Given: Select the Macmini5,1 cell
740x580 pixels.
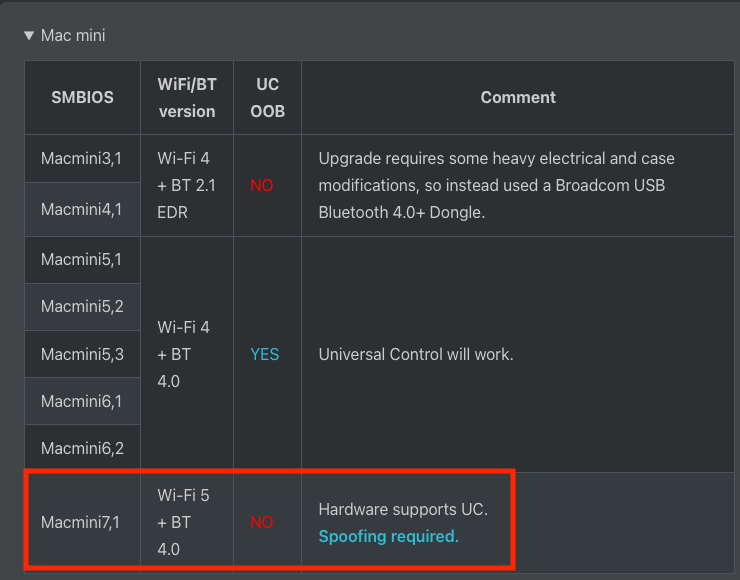Looking at the screenshot, I should click(x=82, y=260).
